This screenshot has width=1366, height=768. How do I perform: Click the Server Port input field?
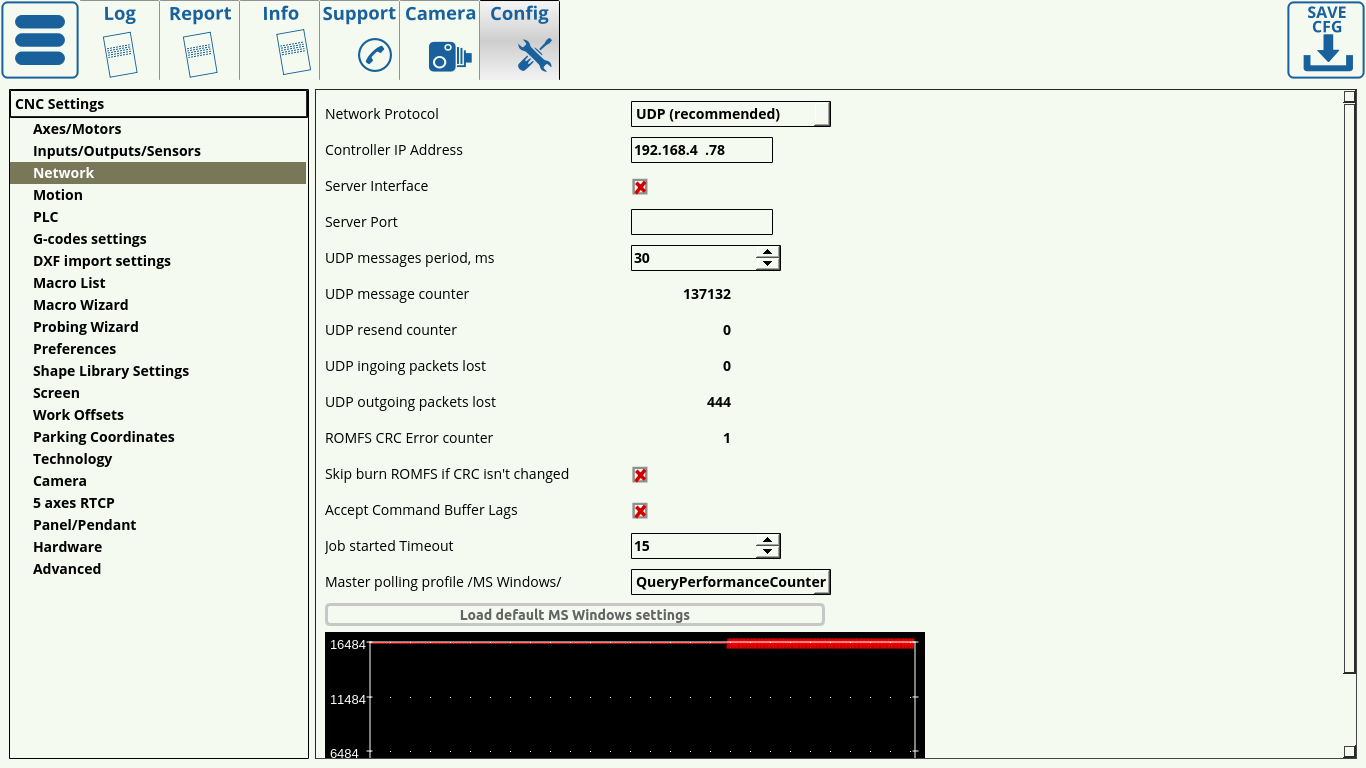[701, 222]
